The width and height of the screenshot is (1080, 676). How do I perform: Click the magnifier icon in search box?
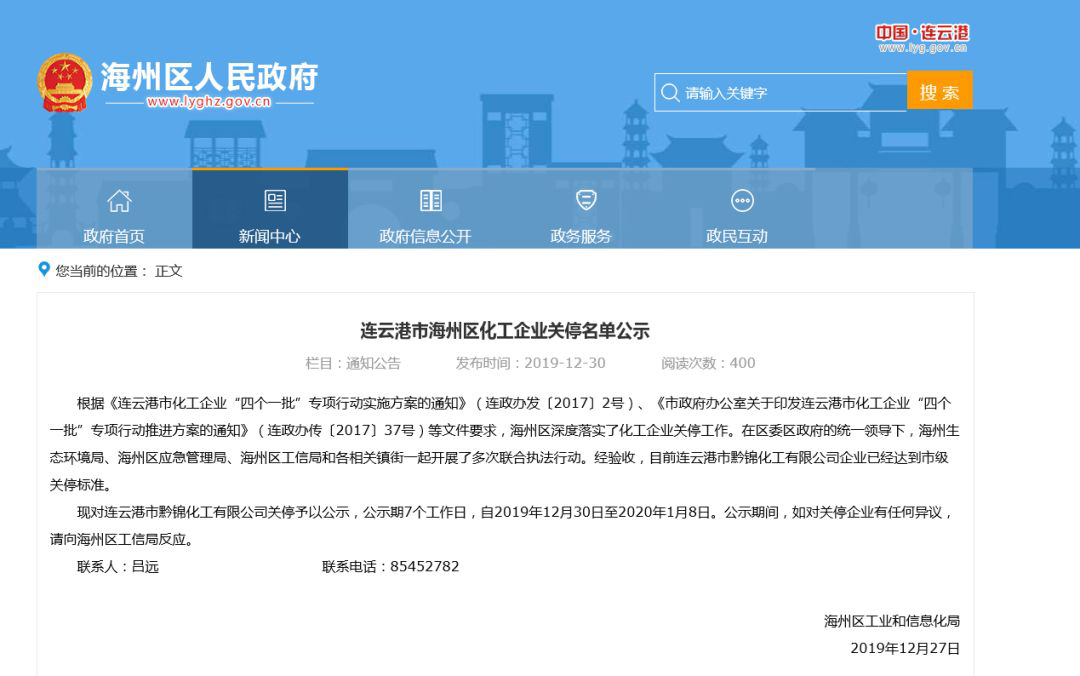(669, 92)
